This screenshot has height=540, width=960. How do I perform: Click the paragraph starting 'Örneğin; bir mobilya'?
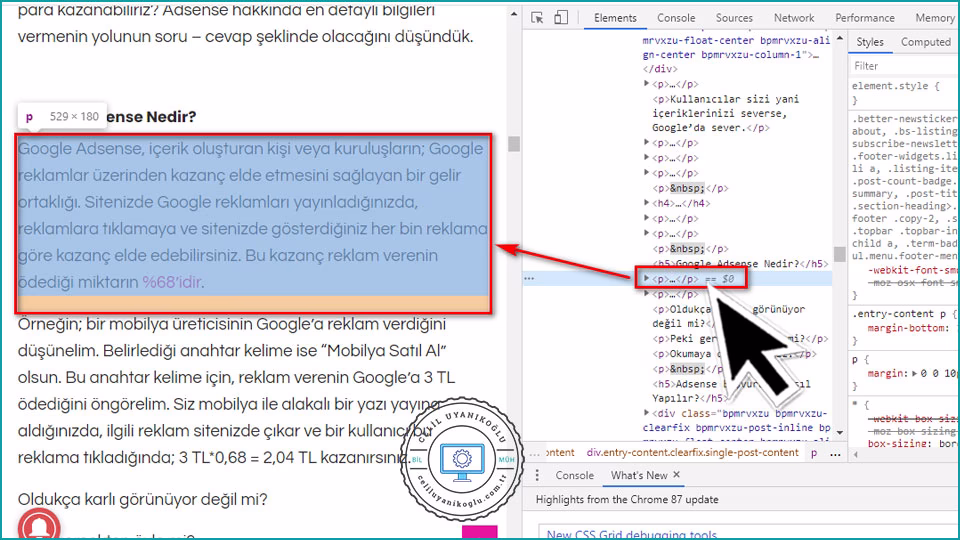click(236, 391)
